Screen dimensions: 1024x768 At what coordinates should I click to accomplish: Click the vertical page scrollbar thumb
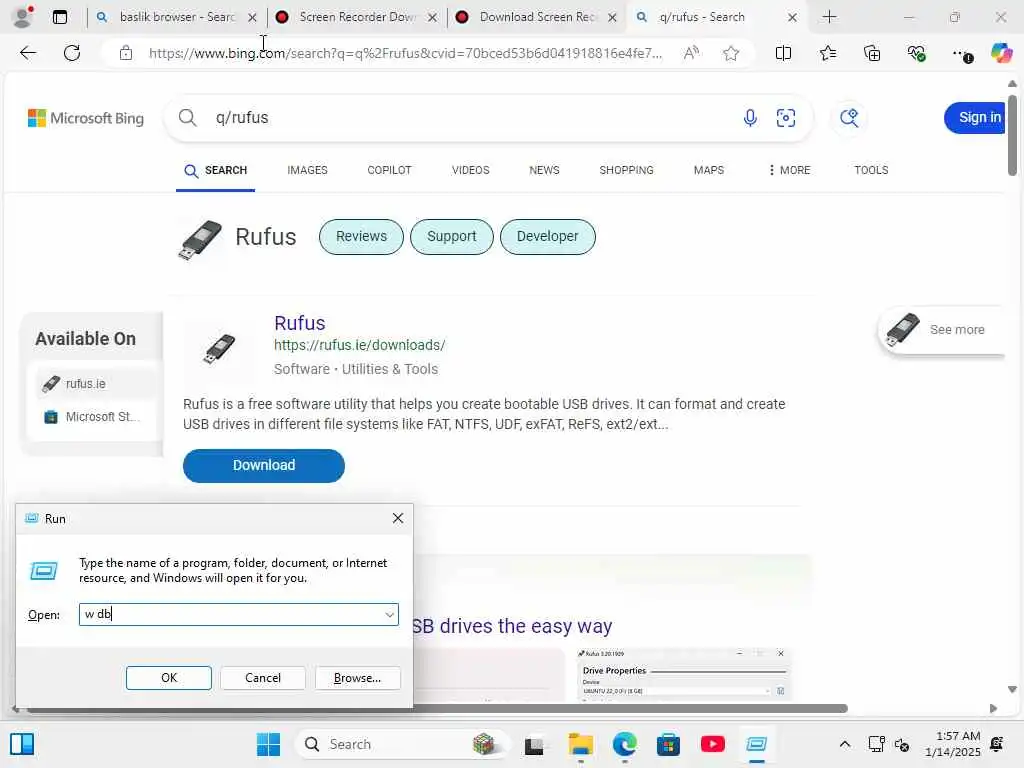[x=1012, y=135]
